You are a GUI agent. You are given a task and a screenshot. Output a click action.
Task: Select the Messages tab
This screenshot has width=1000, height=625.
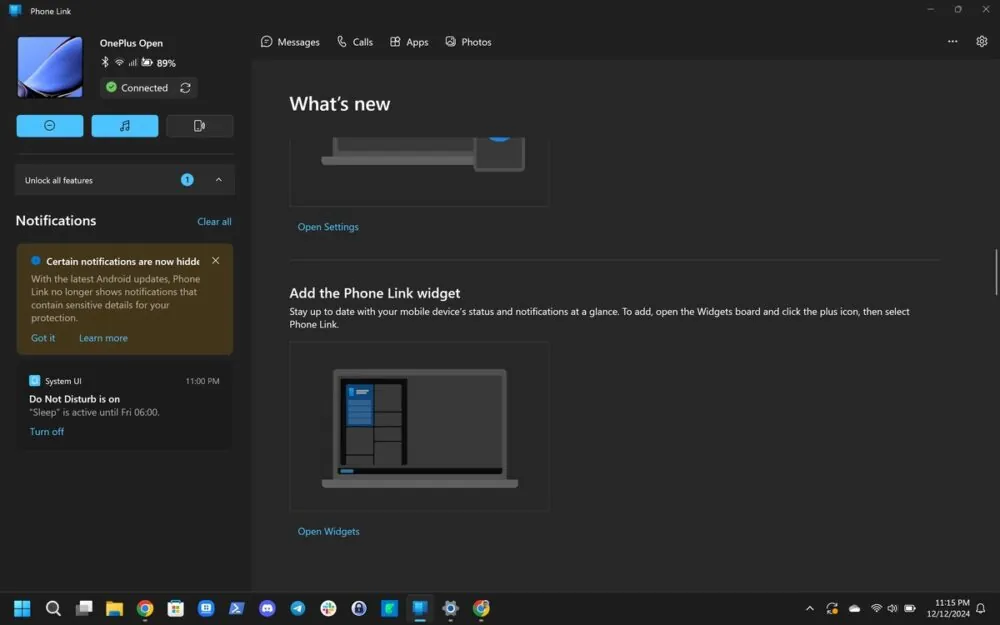pyautogui.click(x=290, y=41)
